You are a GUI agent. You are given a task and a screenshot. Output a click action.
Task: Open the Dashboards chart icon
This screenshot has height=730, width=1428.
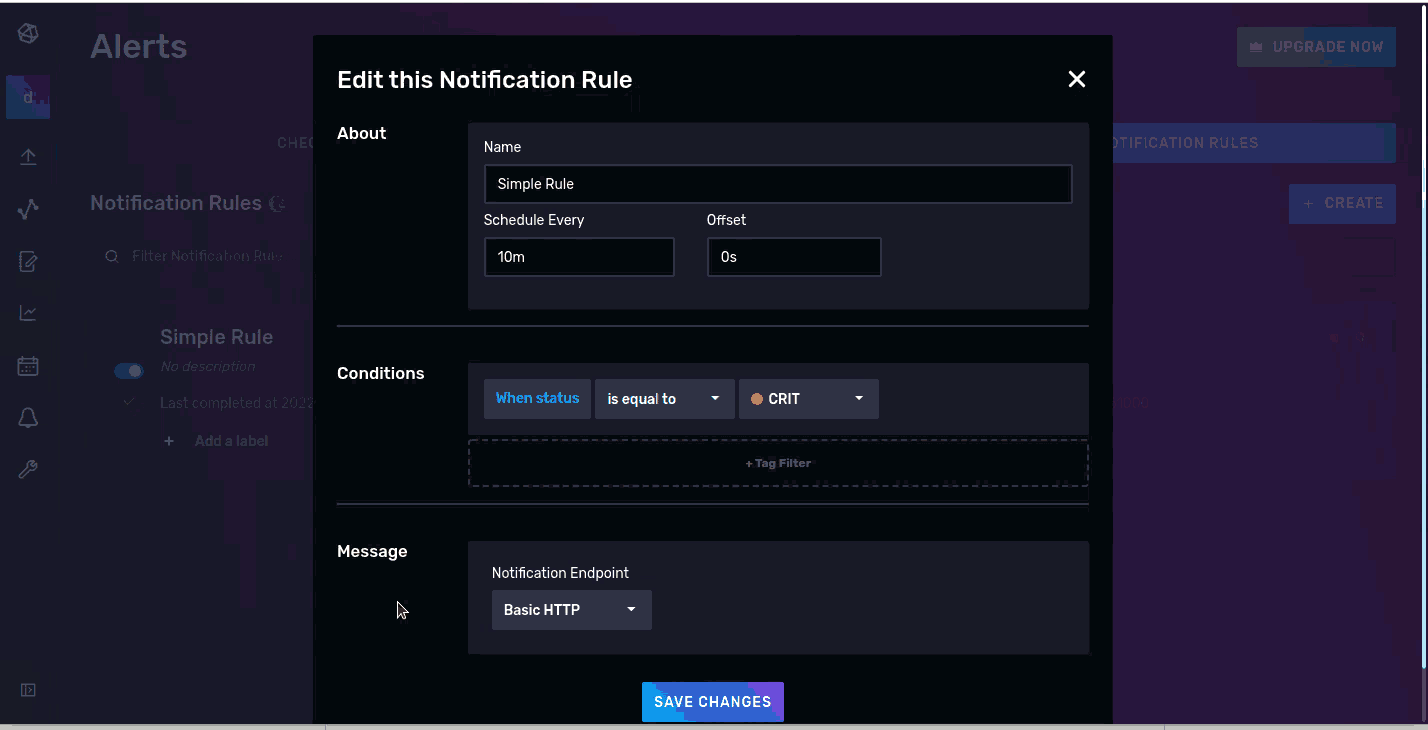coord(28,312)
